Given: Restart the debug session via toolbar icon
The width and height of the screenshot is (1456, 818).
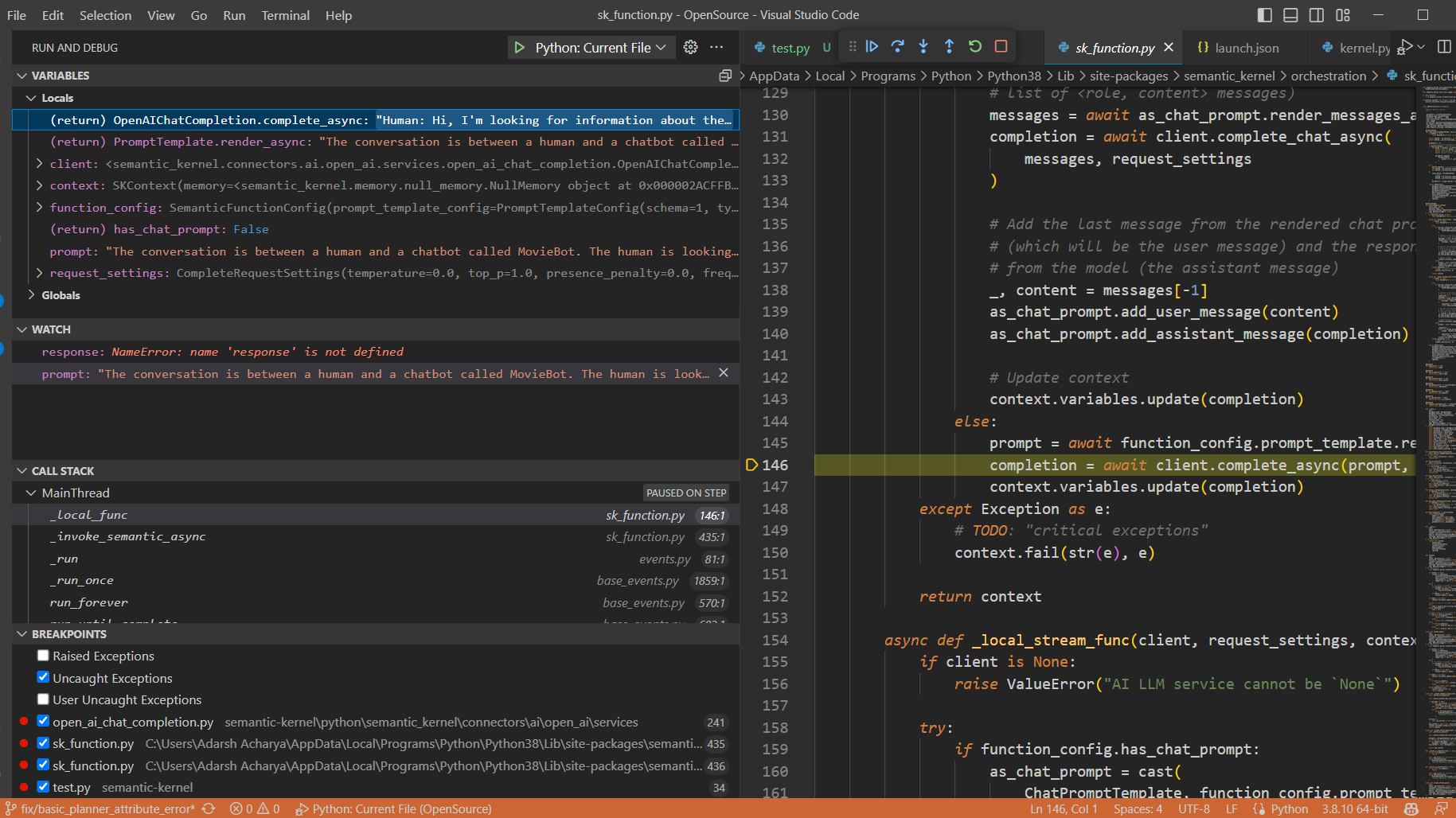Looking at the screenshot, I should [x=974, y=46].
